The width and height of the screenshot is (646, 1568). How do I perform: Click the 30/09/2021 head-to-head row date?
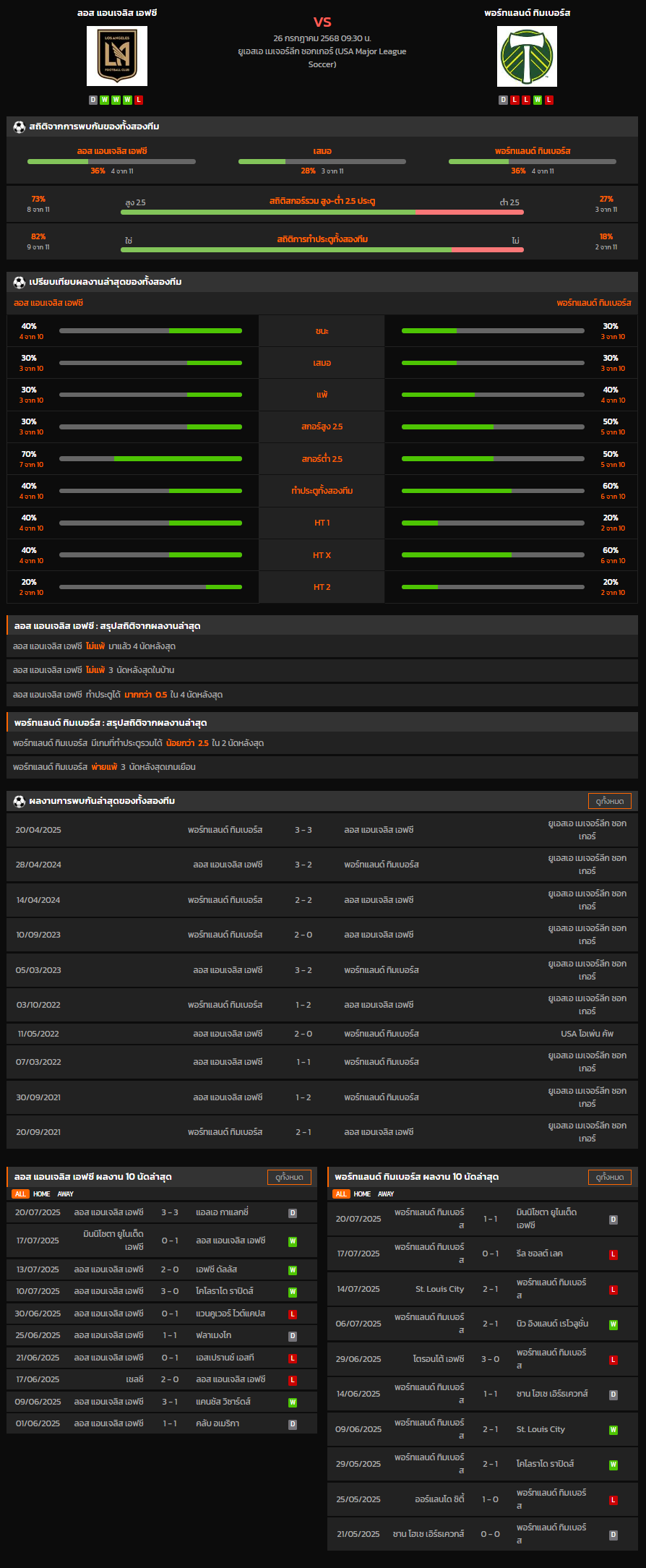(x=38, y=1097)
